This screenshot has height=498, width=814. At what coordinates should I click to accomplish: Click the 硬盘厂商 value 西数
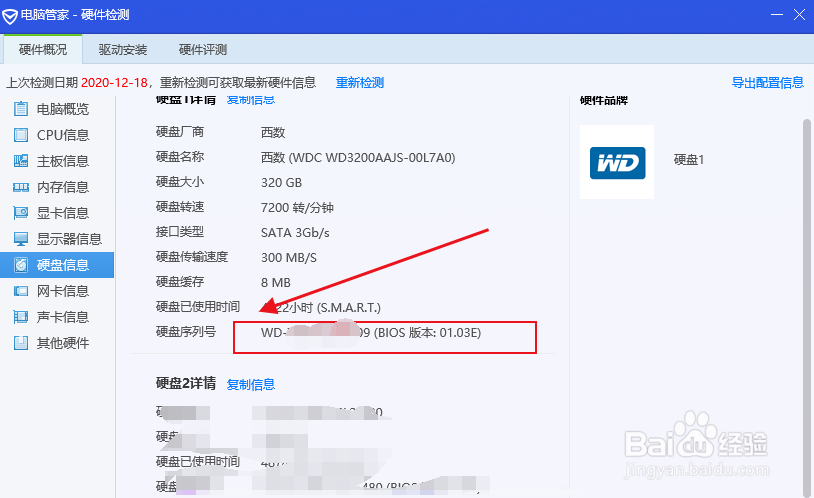coord(273,133)
